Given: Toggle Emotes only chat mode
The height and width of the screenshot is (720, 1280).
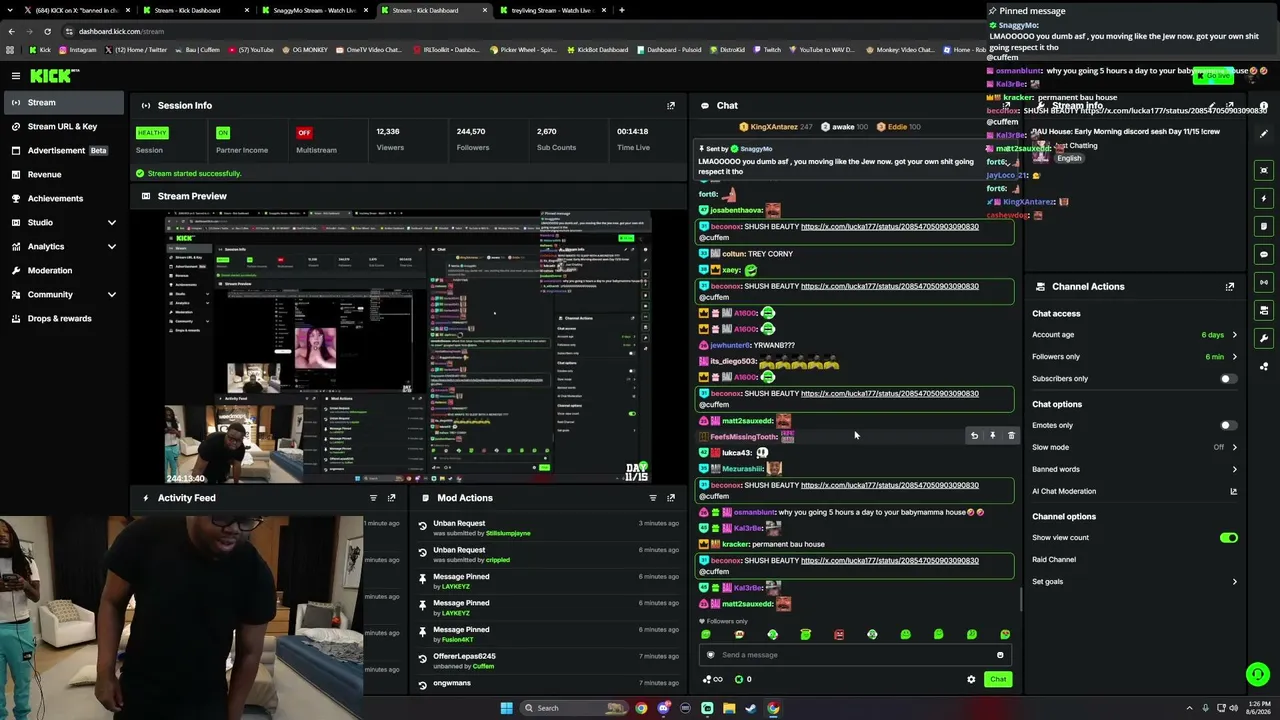Looking at the screenshot, I should pyautogui.click(x=1229, y=426).
